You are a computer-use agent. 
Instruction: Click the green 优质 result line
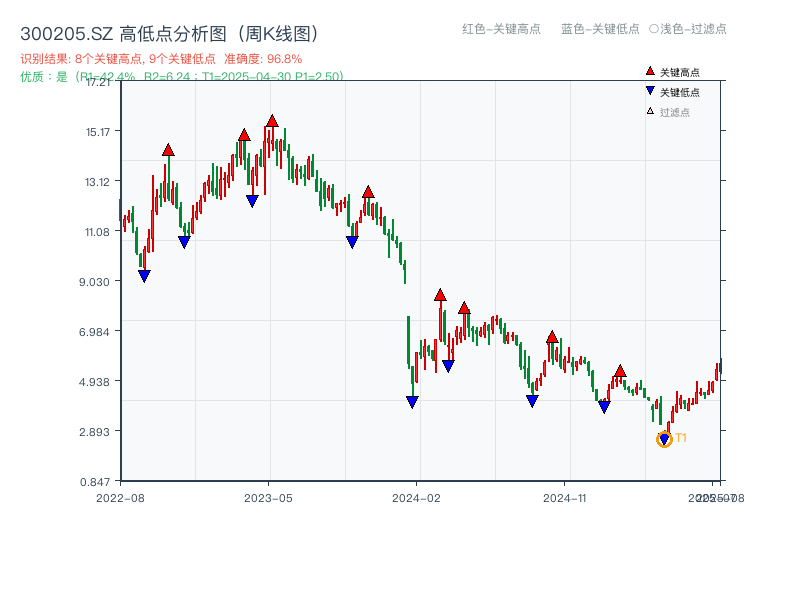pyautogui.click(x=182, y=76)
